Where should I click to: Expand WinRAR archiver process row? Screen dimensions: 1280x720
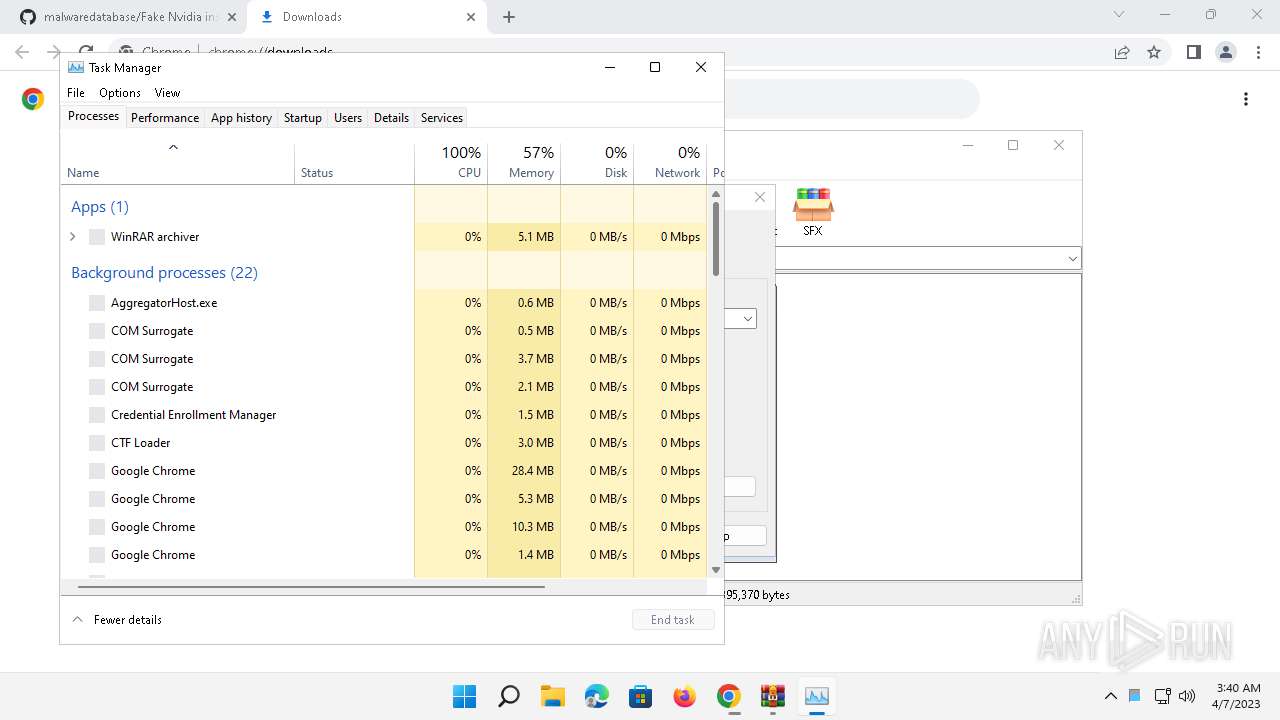[73, 237]
